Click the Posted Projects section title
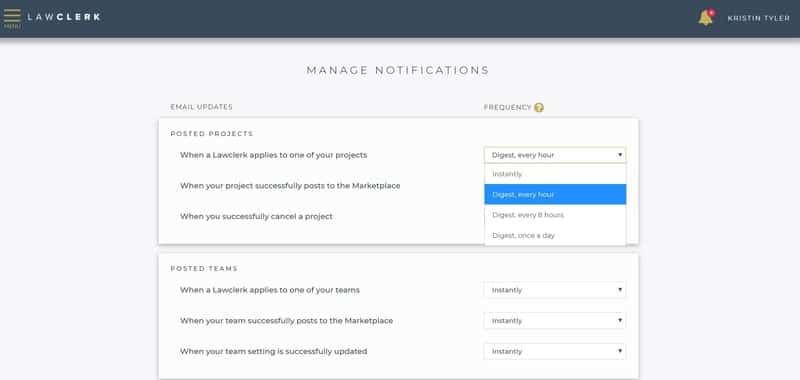This screenshot has width=800, height=380. pos(212,134)
